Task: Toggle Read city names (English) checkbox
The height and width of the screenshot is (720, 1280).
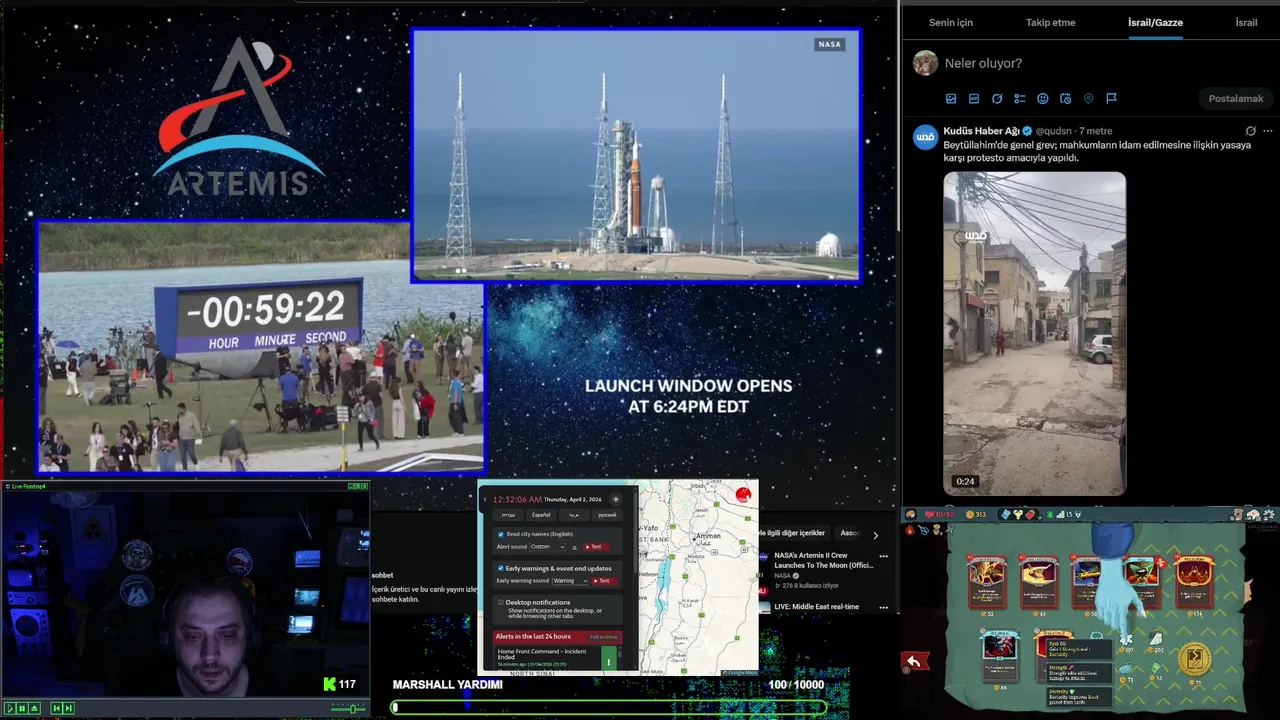Action: click(501, 534)
